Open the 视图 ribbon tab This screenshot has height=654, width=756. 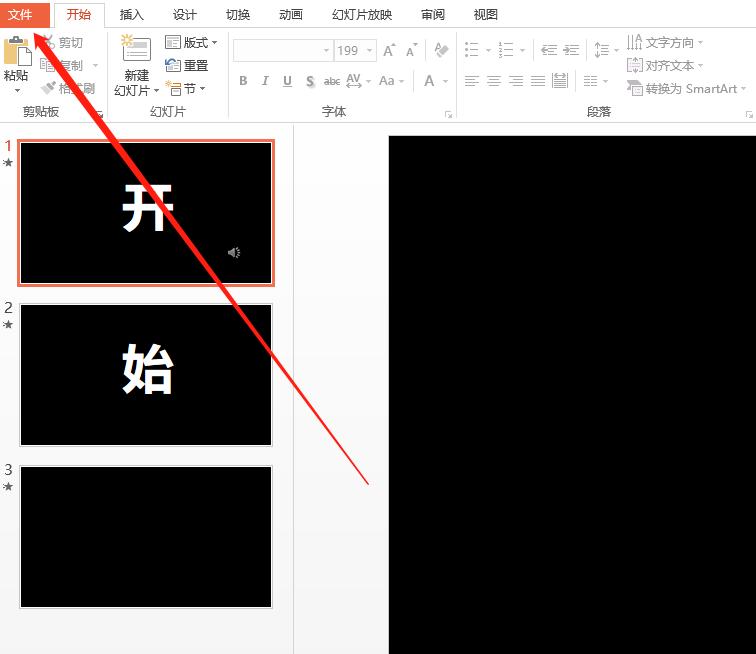pyautogui.click(x=486, y=15)
